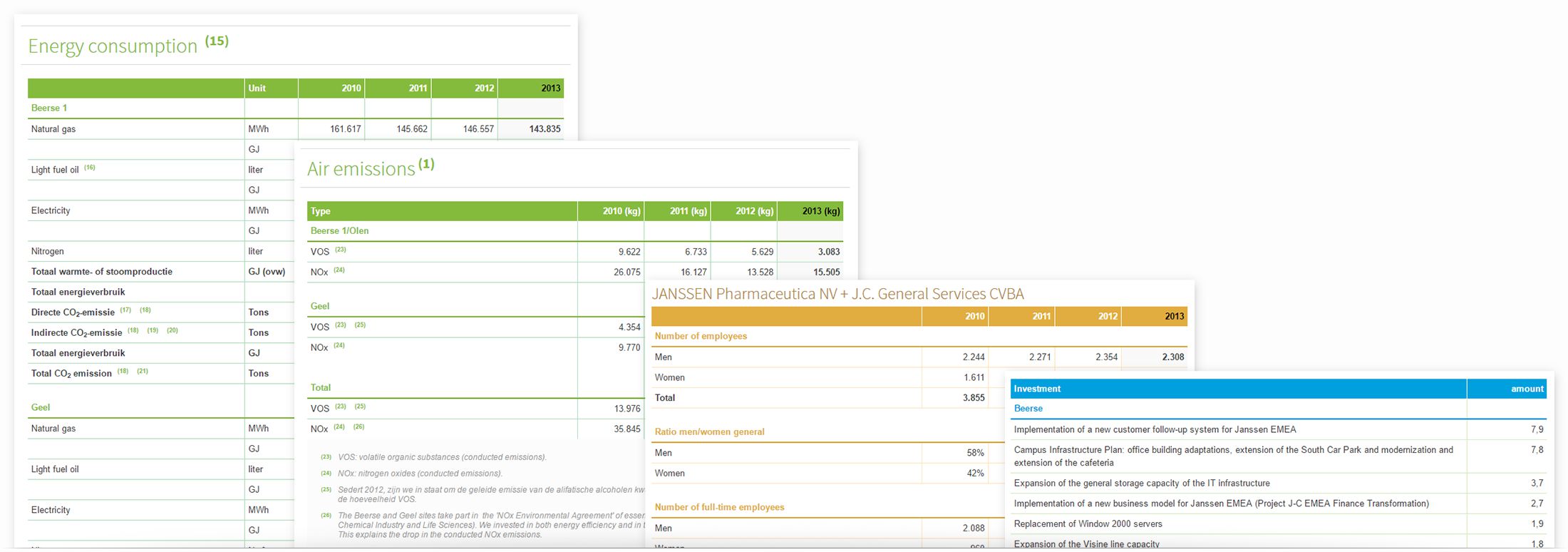1568x552 pixels.
Task: Click 'Natural gas' row under Geel section
Action: click(x=53, y=429)
